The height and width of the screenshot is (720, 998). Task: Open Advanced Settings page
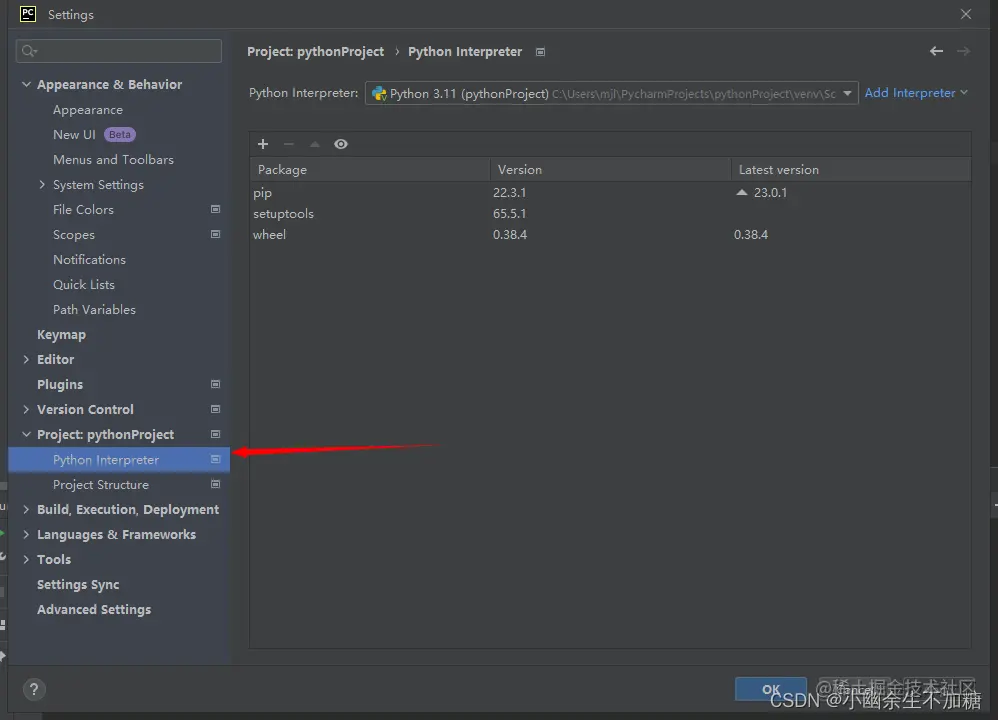[94, 609]
